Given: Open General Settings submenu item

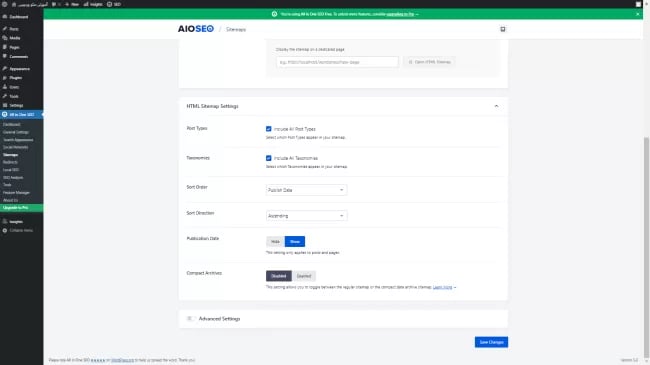Looking at the screenshot, I should [16, 132].
